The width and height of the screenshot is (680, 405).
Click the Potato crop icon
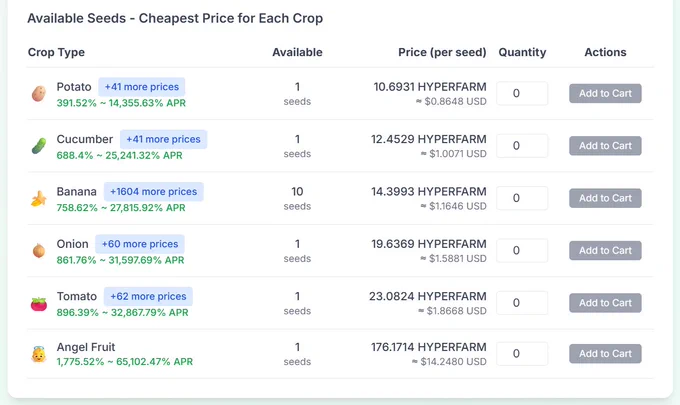point(39,94)
